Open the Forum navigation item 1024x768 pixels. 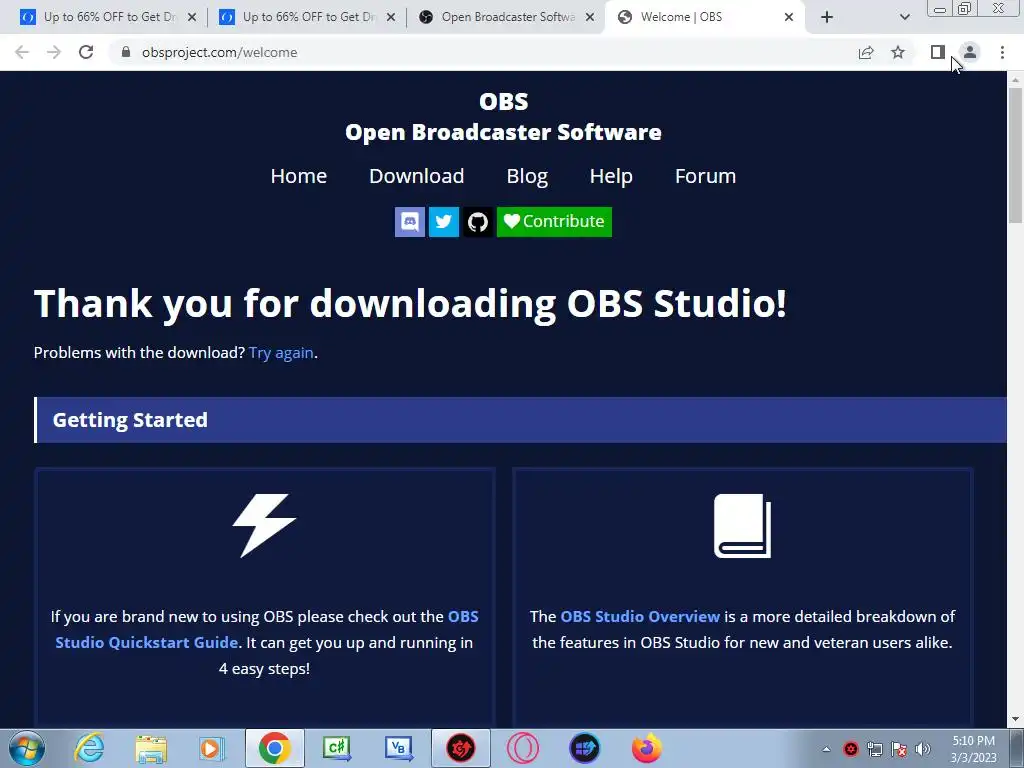(705, 176)
